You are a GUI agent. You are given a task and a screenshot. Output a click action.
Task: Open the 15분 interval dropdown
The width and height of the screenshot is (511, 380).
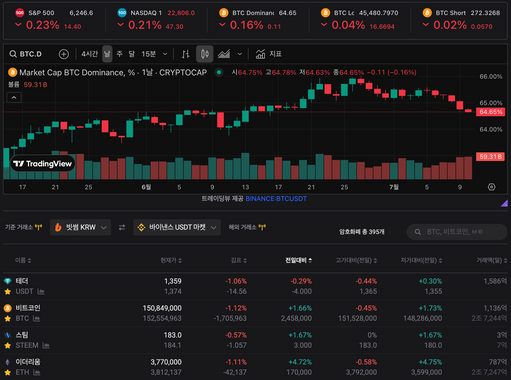point(165,54)
